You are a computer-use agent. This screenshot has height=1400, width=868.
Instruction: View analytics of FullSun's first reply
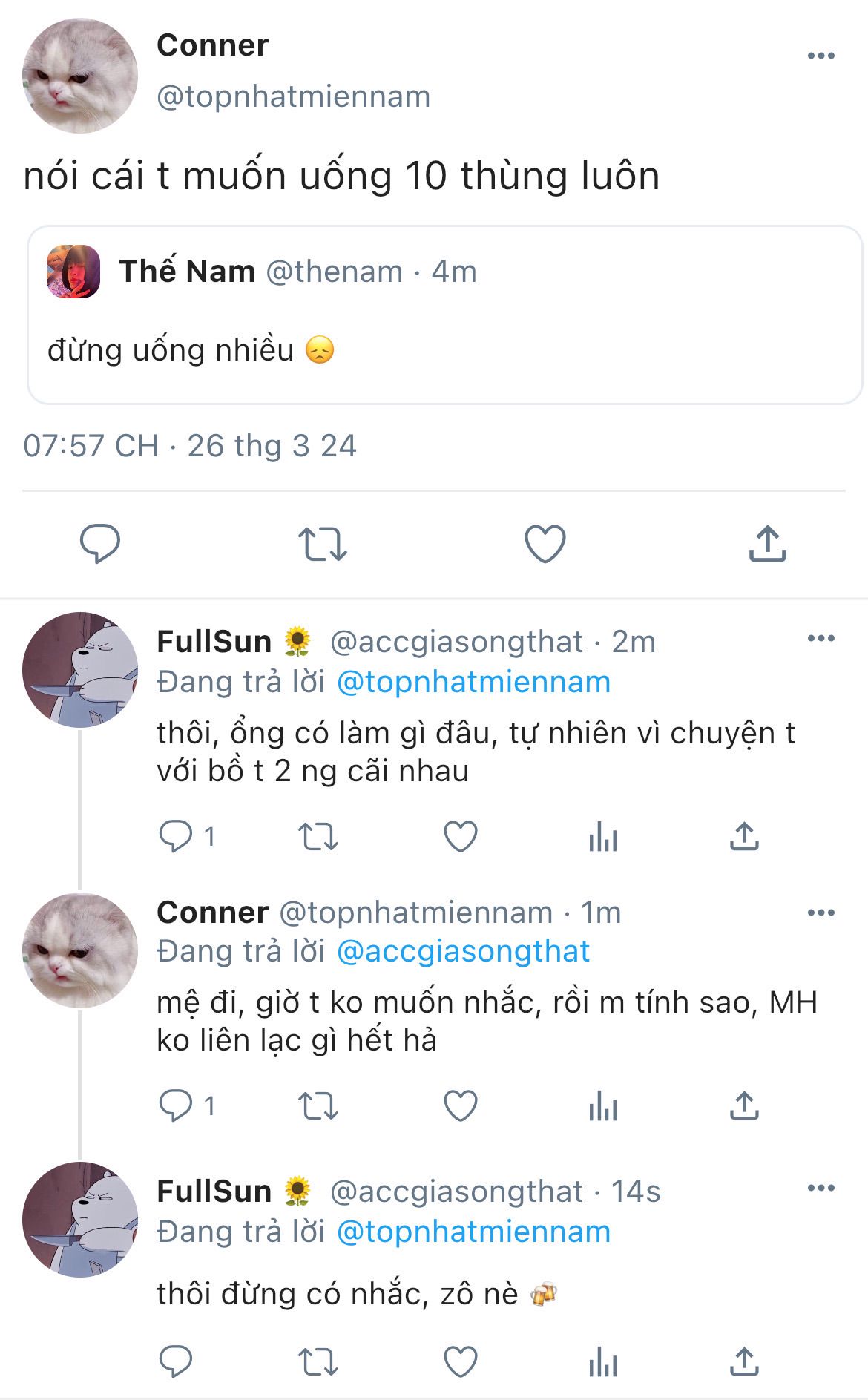(x=602, y=837)
